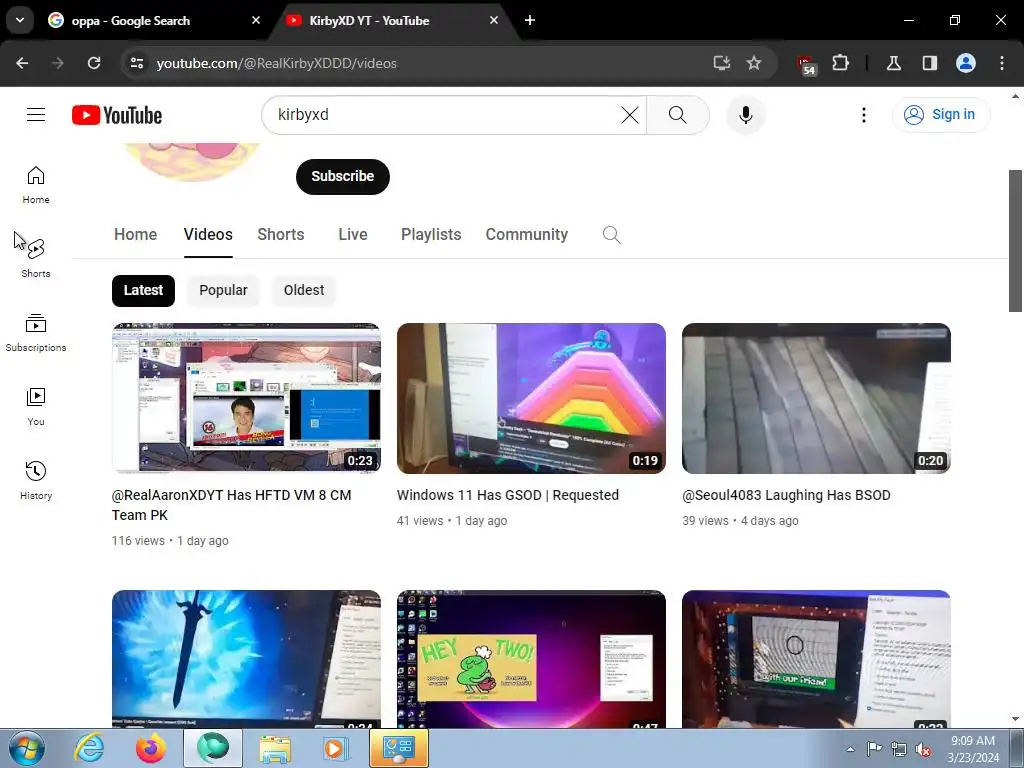1024x768 pixels.
Task: Open the Windows Start button
Action: click(26, 748)
